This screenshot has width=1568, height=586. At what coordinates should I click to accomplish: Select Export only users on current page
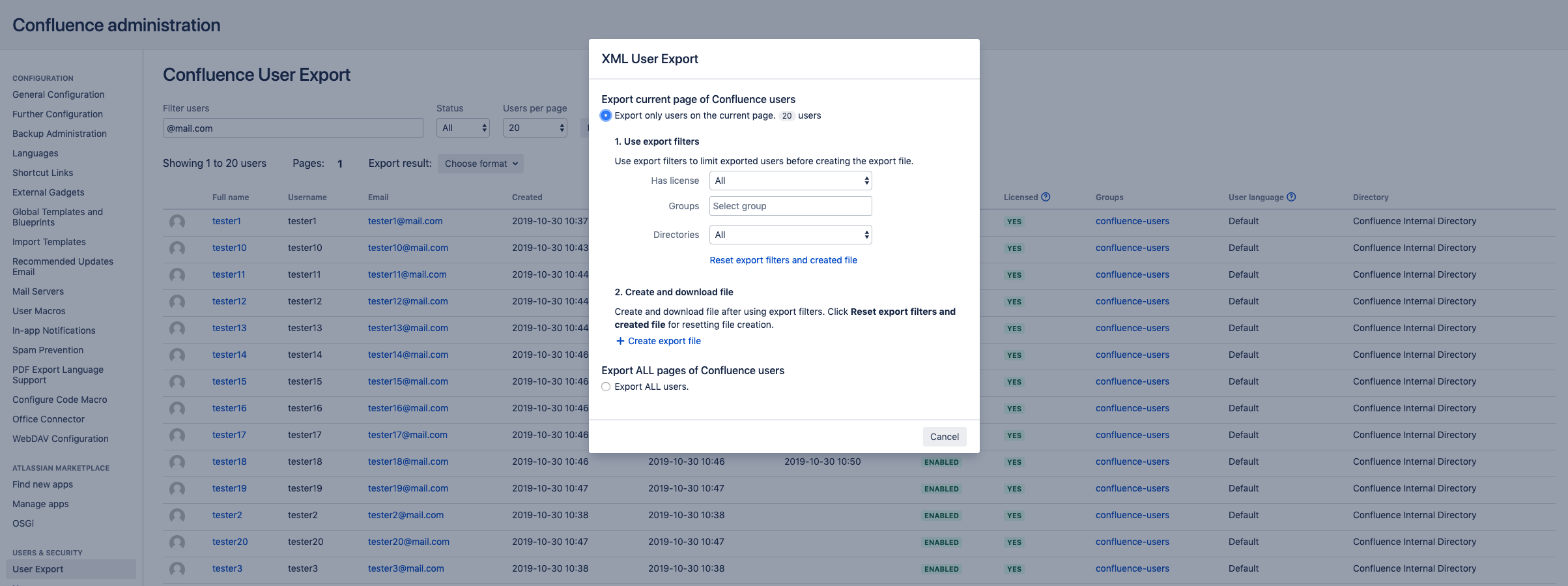(x=606, y=115)
